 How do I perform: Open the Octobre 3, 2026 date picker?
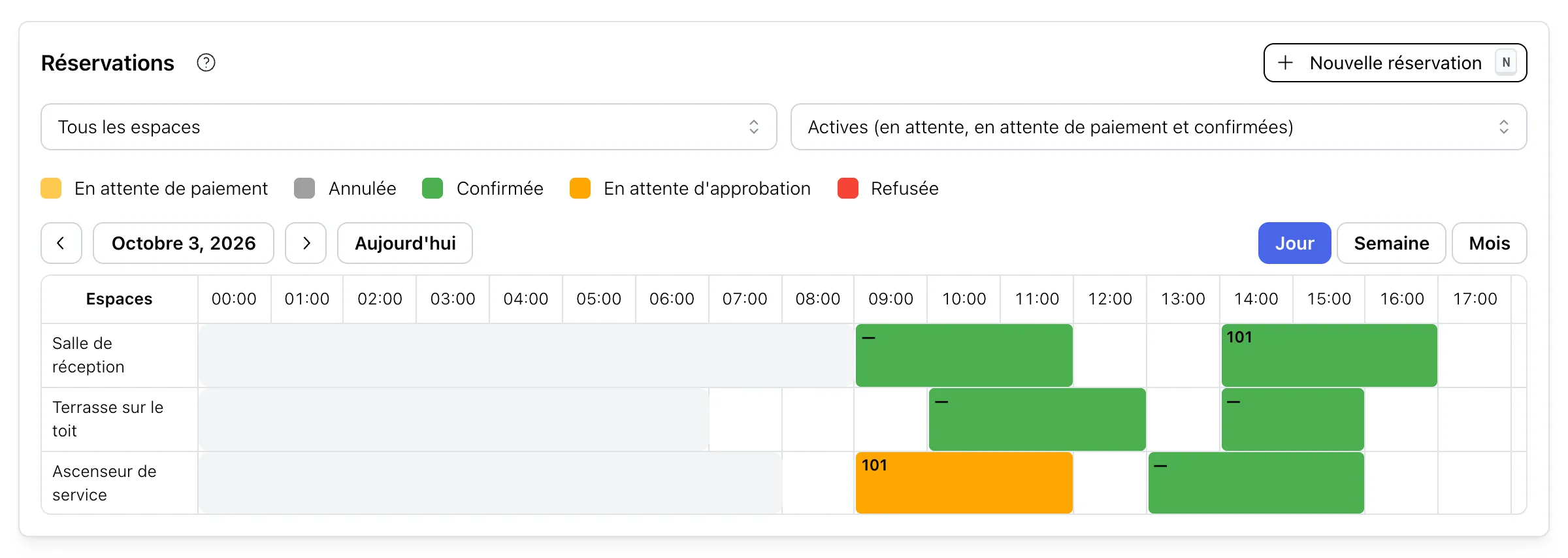coord(184,243)
